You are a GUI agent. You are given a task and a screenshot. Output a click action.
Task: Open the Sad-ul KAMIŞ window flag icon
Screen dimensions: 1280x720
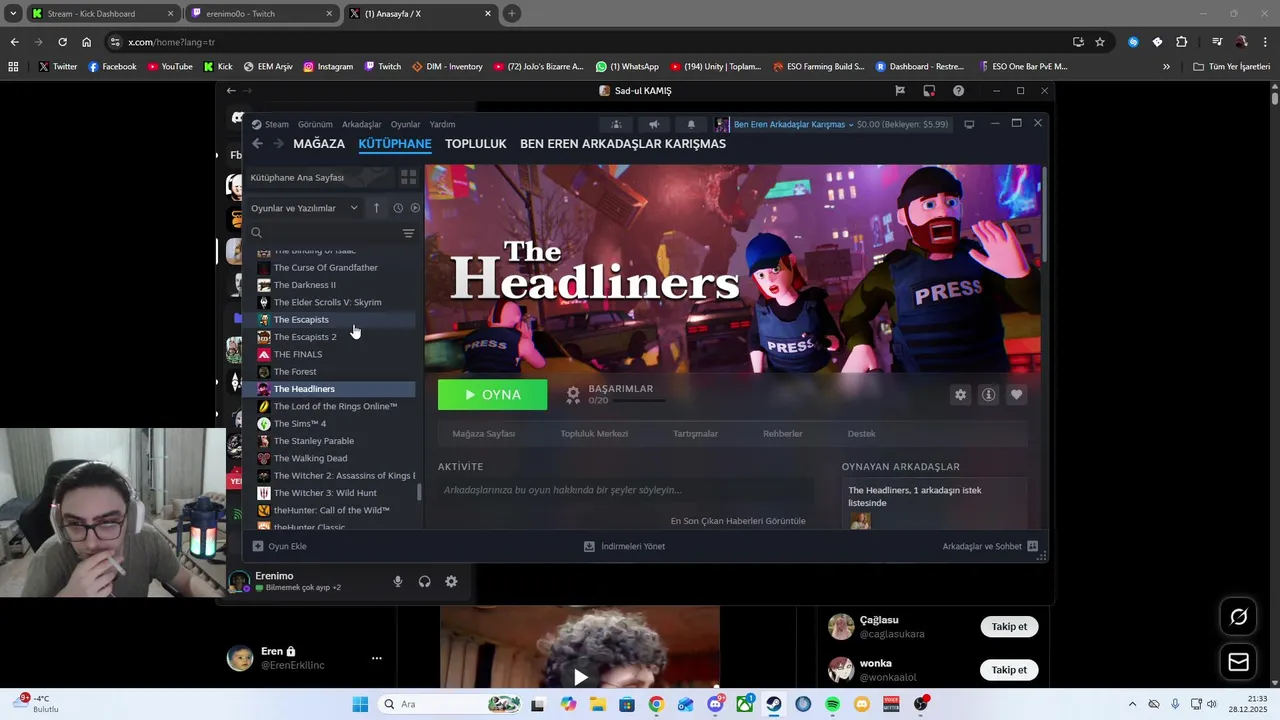tap(900, 90)
